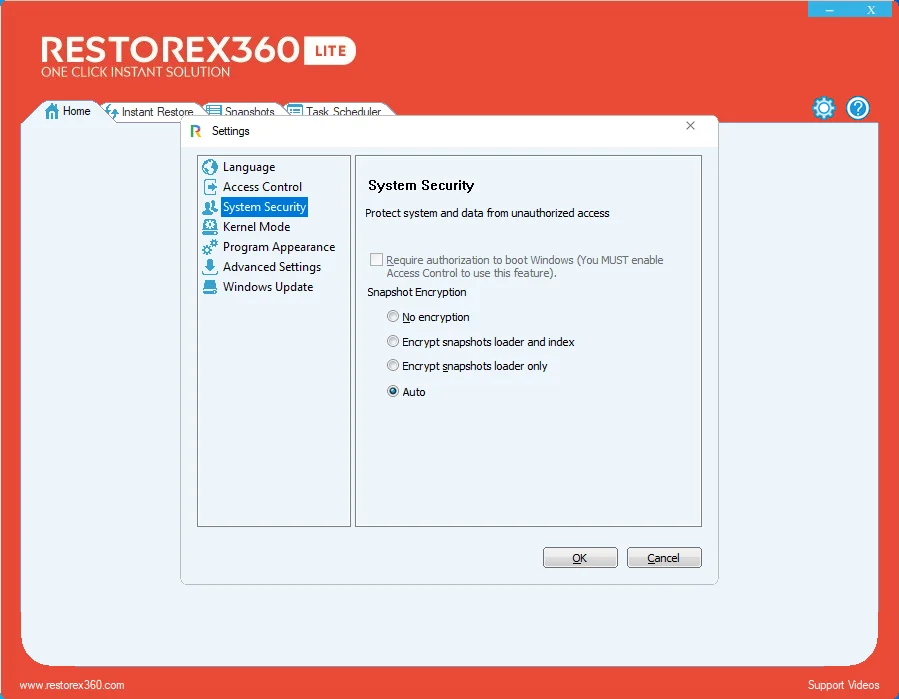
Task: Click the Advanced Settings download icon
Action: pyautogui.click(x=210, y=267)
